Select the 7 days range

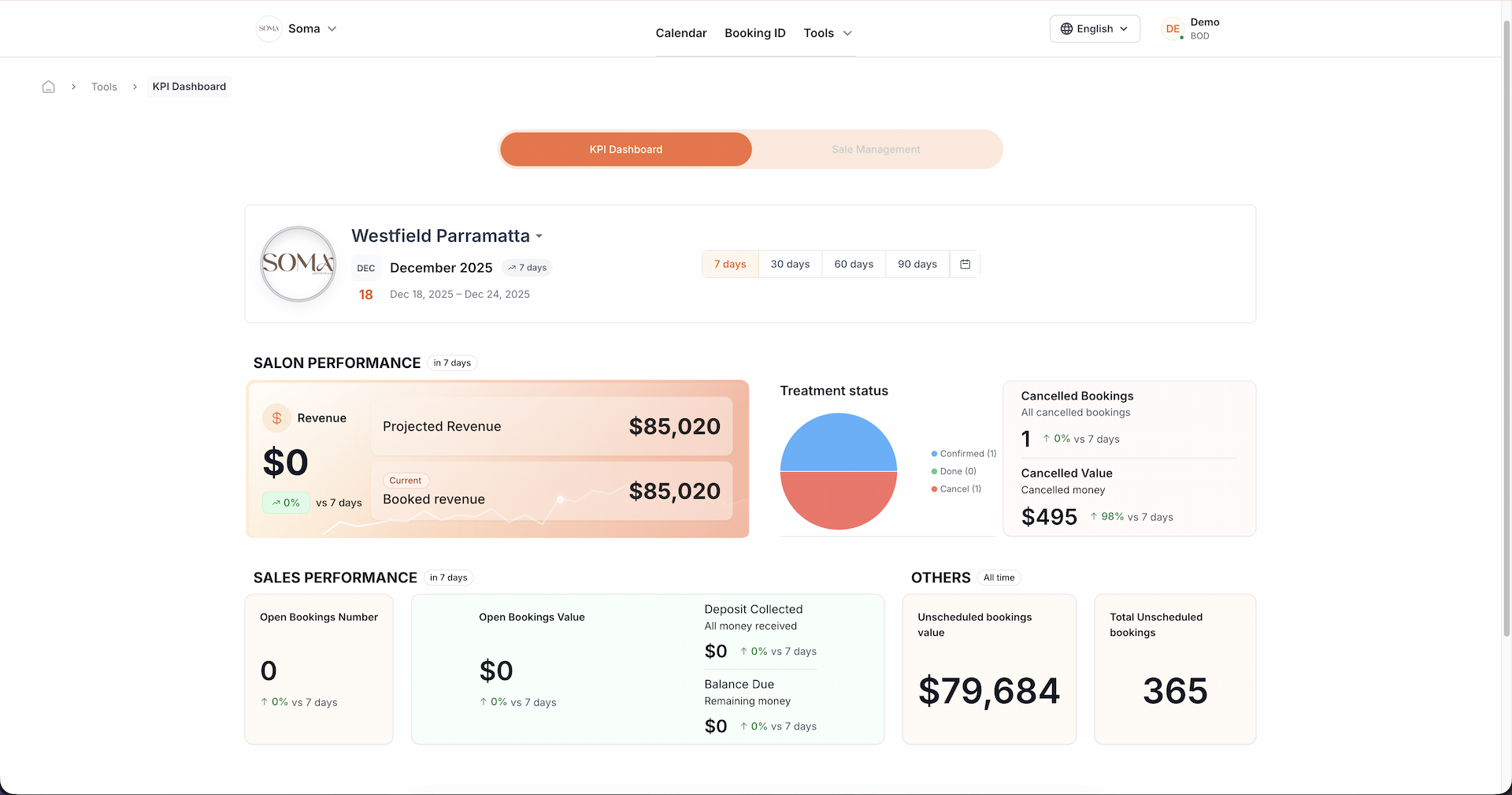[x=730, y=265]
